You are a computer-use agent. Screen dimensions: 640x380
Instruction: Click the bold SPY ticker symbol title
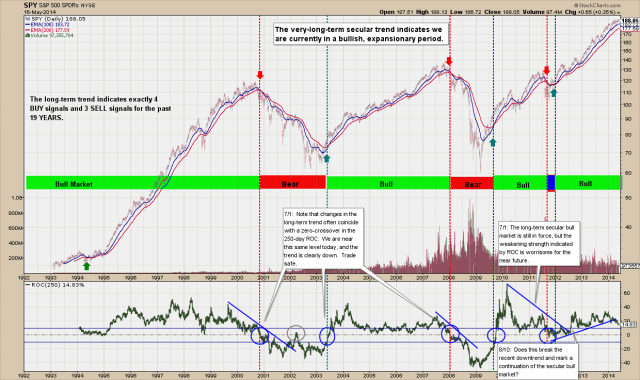[30, 5]
